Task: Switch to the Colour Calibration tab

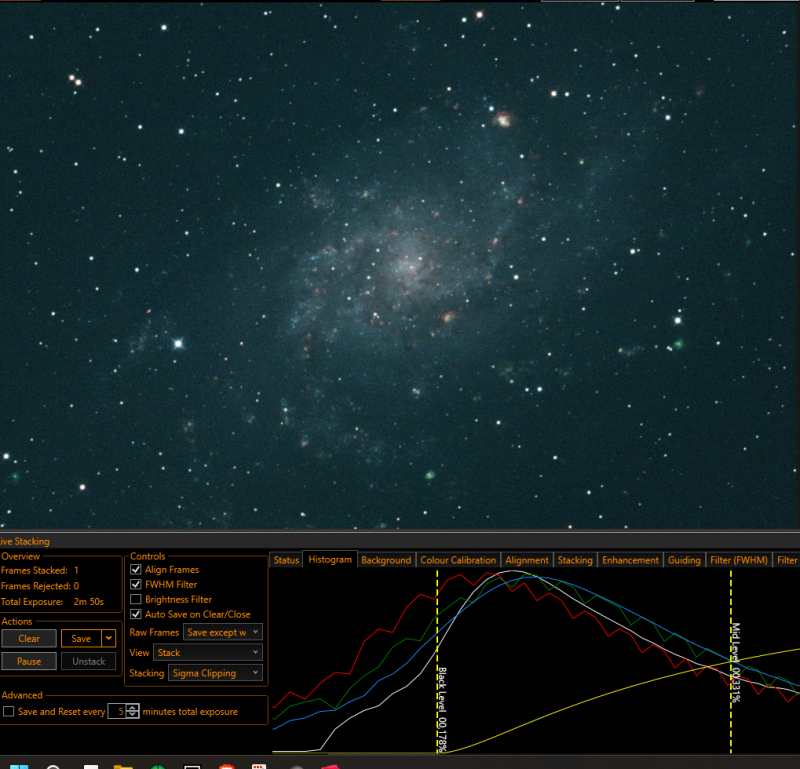Action: (x=457, y=561)
